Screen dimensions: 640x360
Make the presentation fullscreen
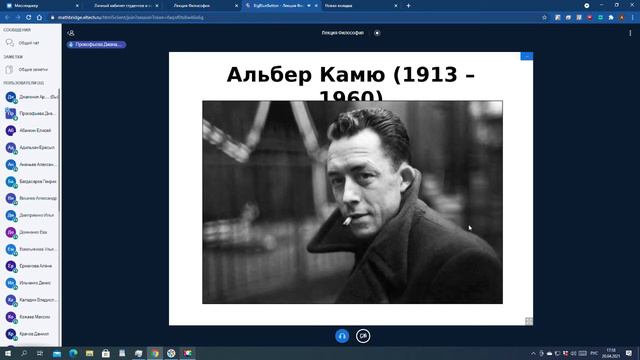click(x=529, y=321)
